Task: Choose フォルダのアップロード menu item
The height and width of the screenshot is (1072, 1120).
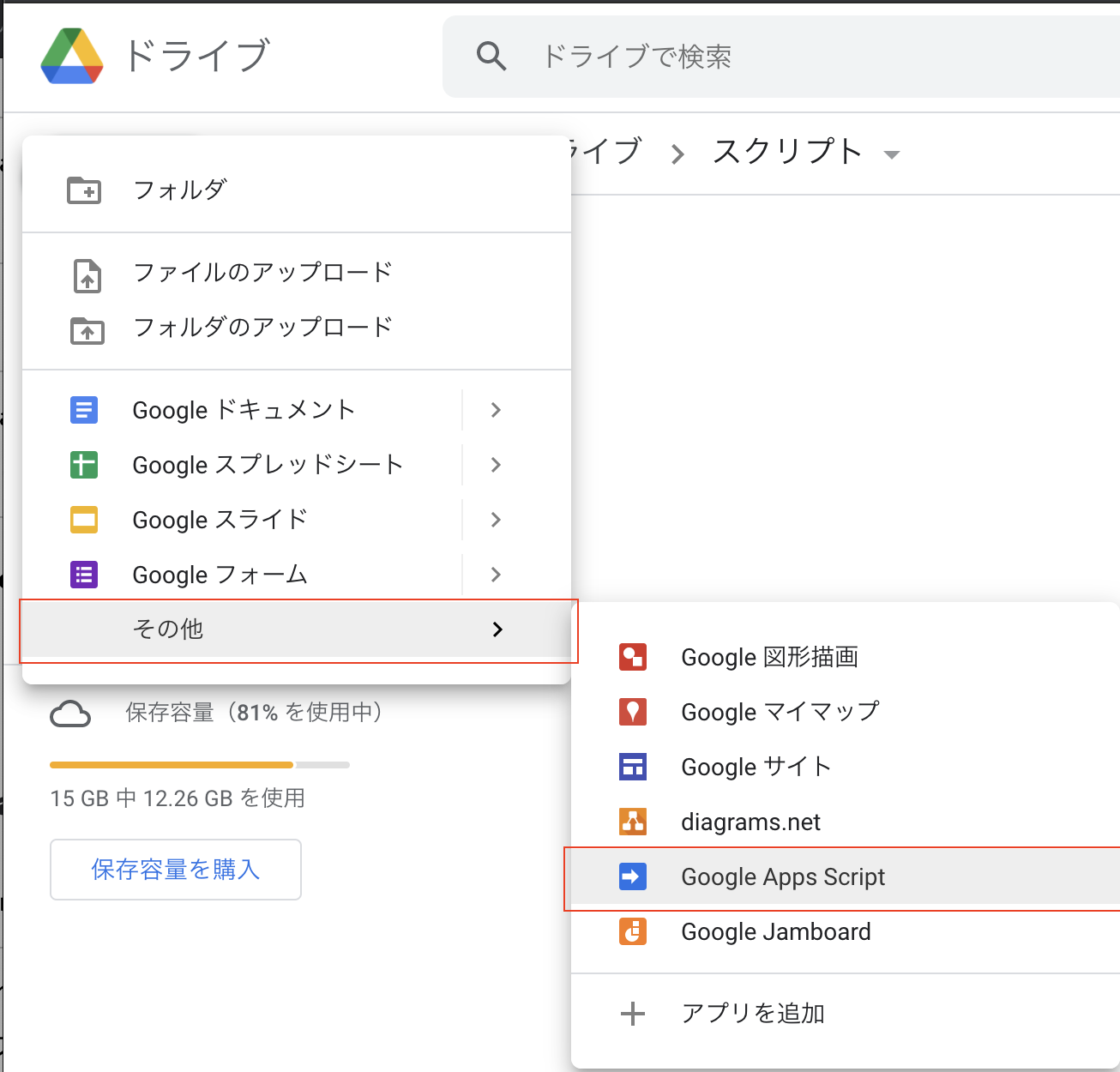Action: (x=297, y=328)
